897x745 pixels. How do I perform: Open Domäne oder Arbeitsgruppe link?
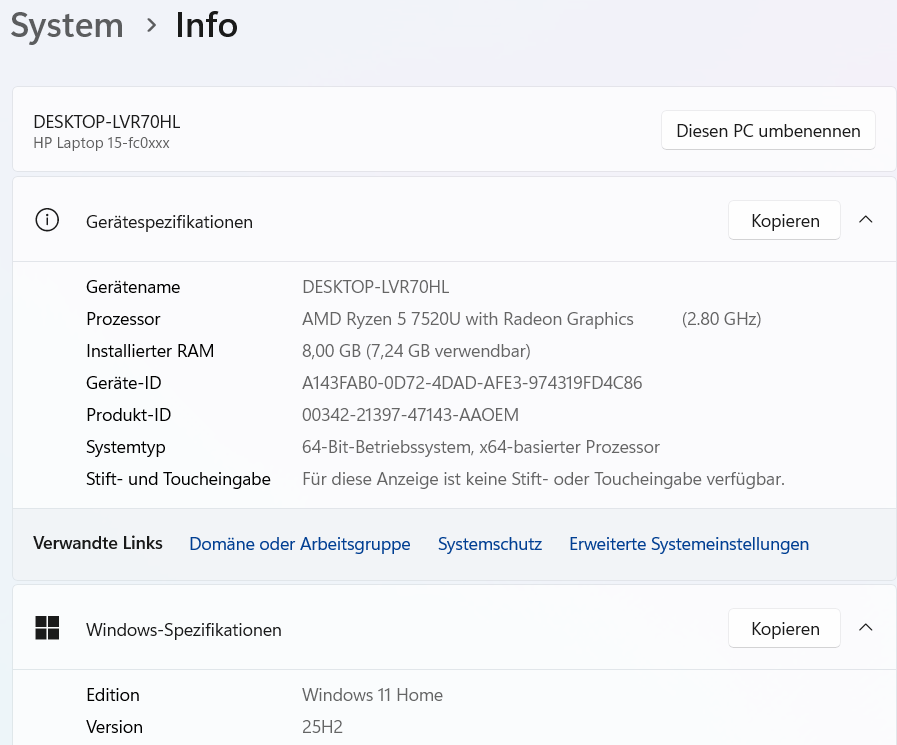click(x=300, y=544)
